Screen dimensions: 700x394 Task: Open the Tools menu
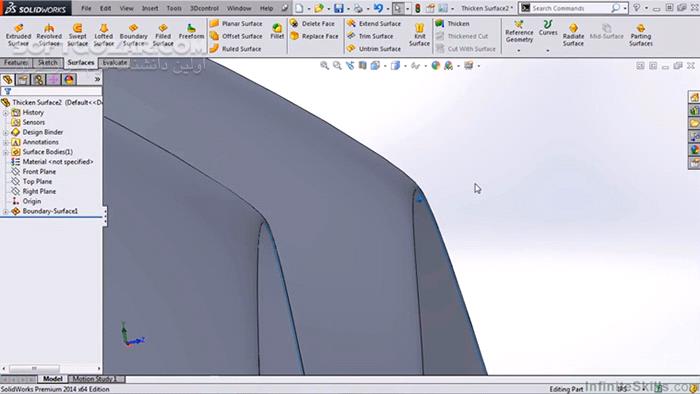pos(174,8)
